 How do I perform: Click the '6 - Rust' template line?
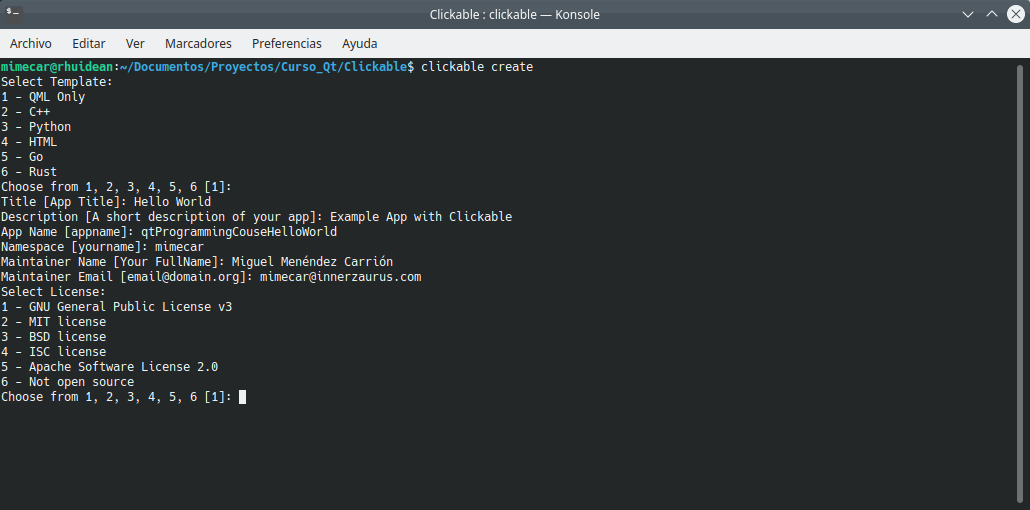29,172
